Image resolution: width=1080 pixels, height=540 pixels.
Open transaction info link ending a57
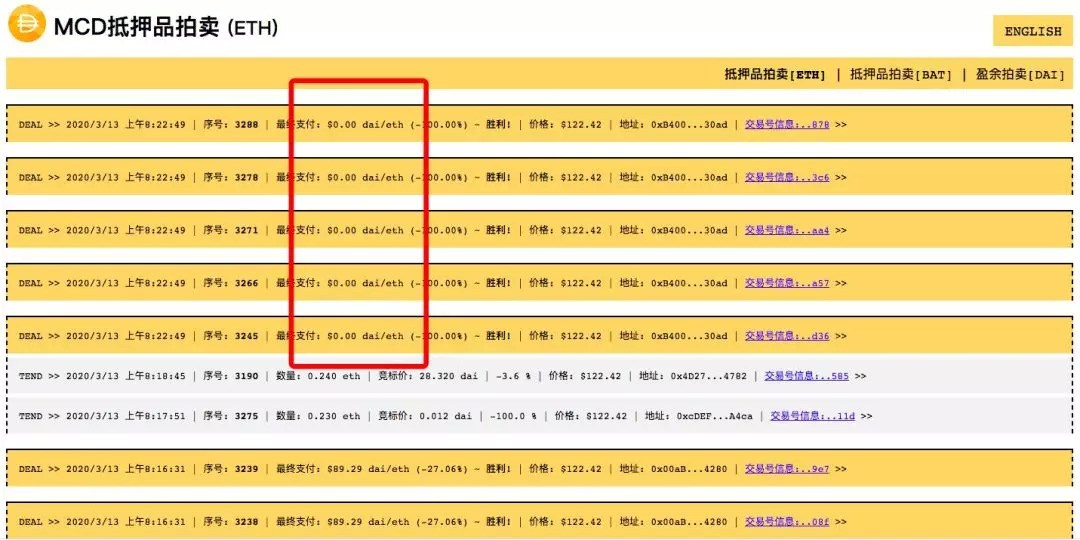[787, 283]
